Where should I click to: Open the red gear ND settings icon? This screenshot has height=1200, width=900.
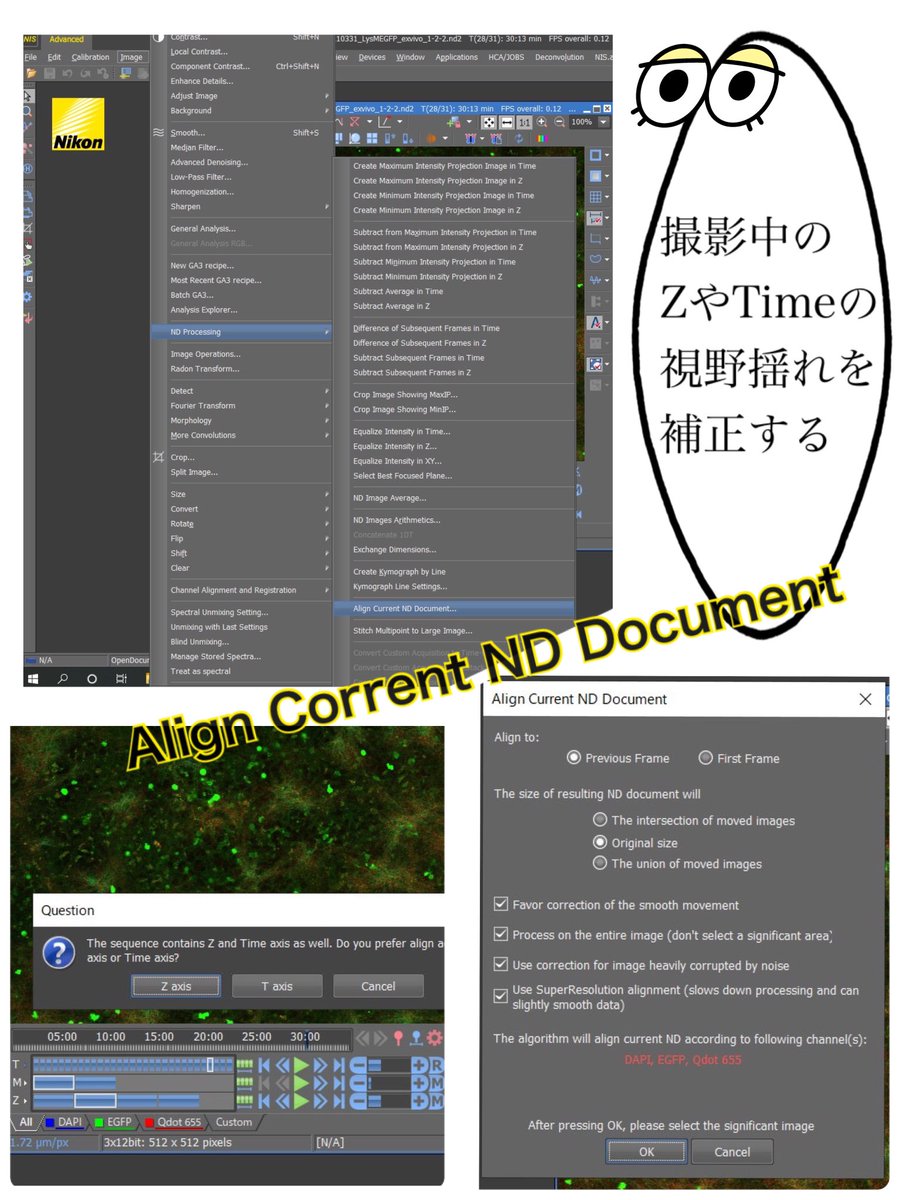pos(434,1038)
